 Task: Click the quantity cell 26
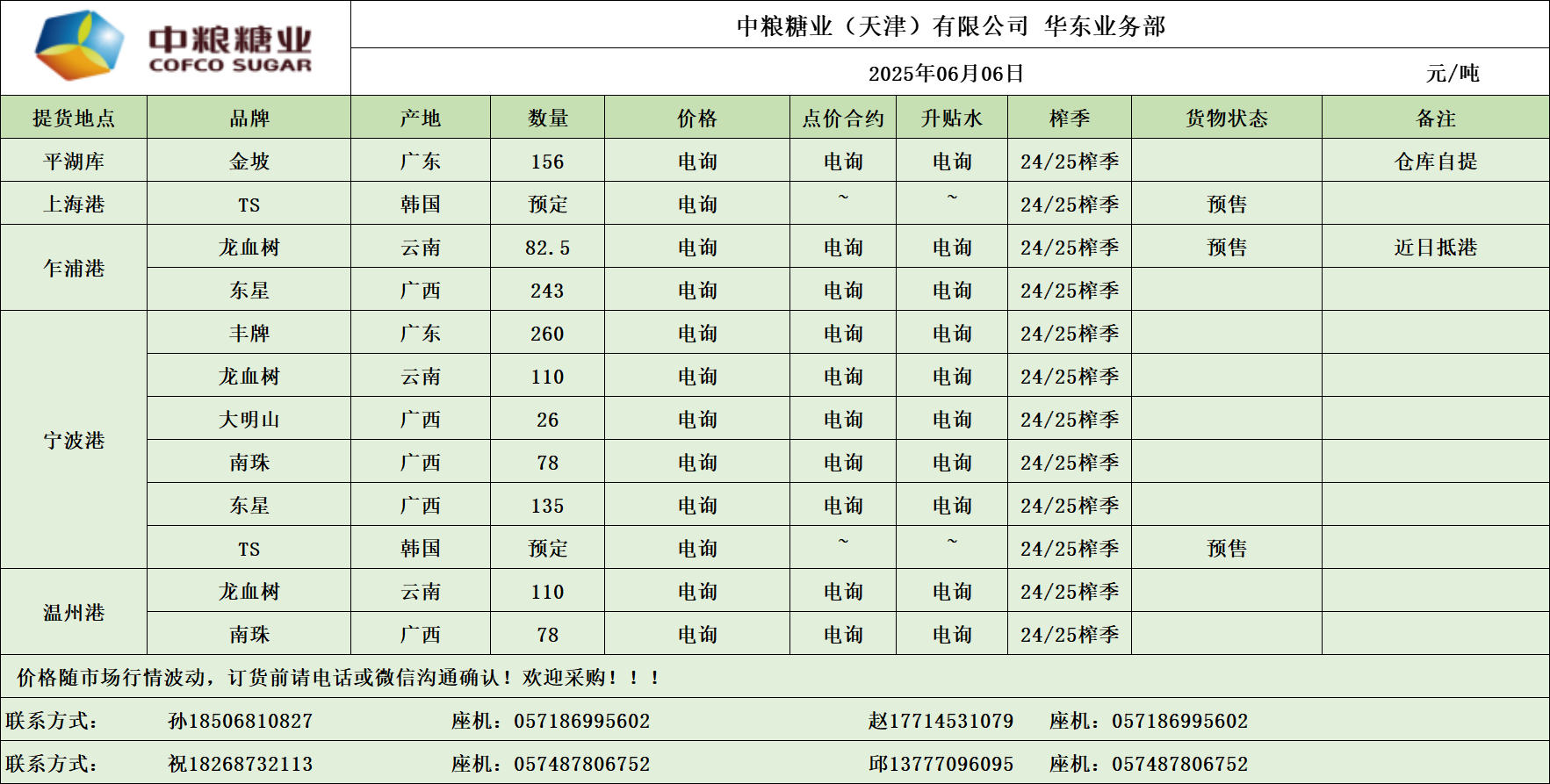(547, 420)
